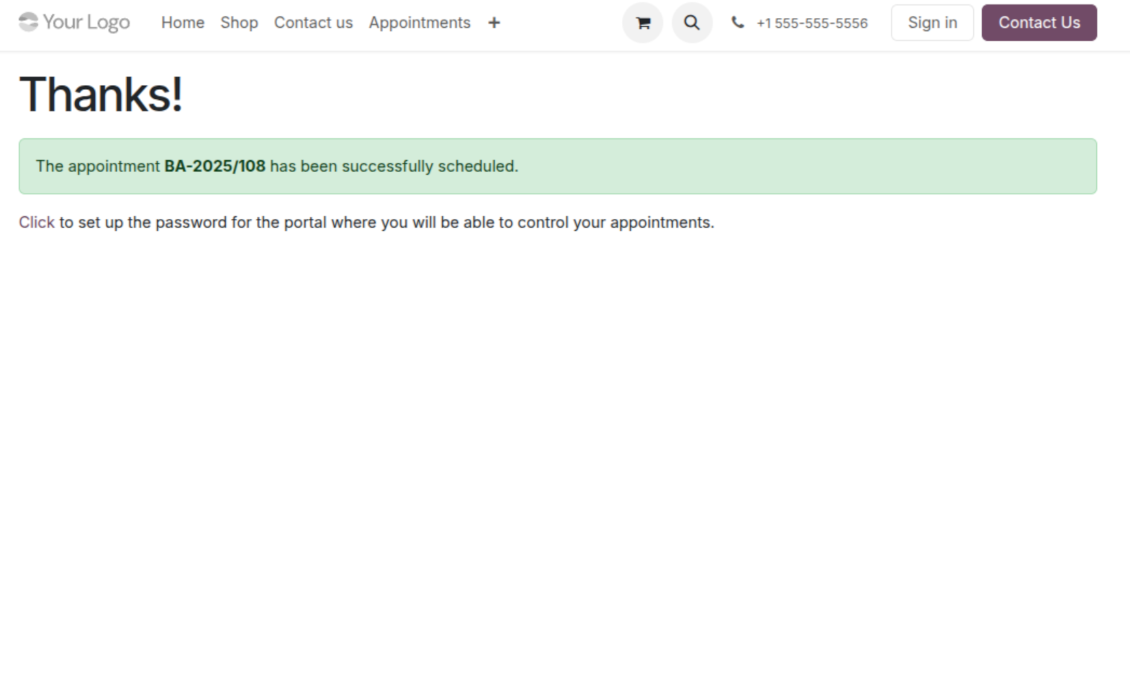The width and height of the screenshot is (1130, 676).
Task: Click the phone handset icon
Action: tap(738, 23)
